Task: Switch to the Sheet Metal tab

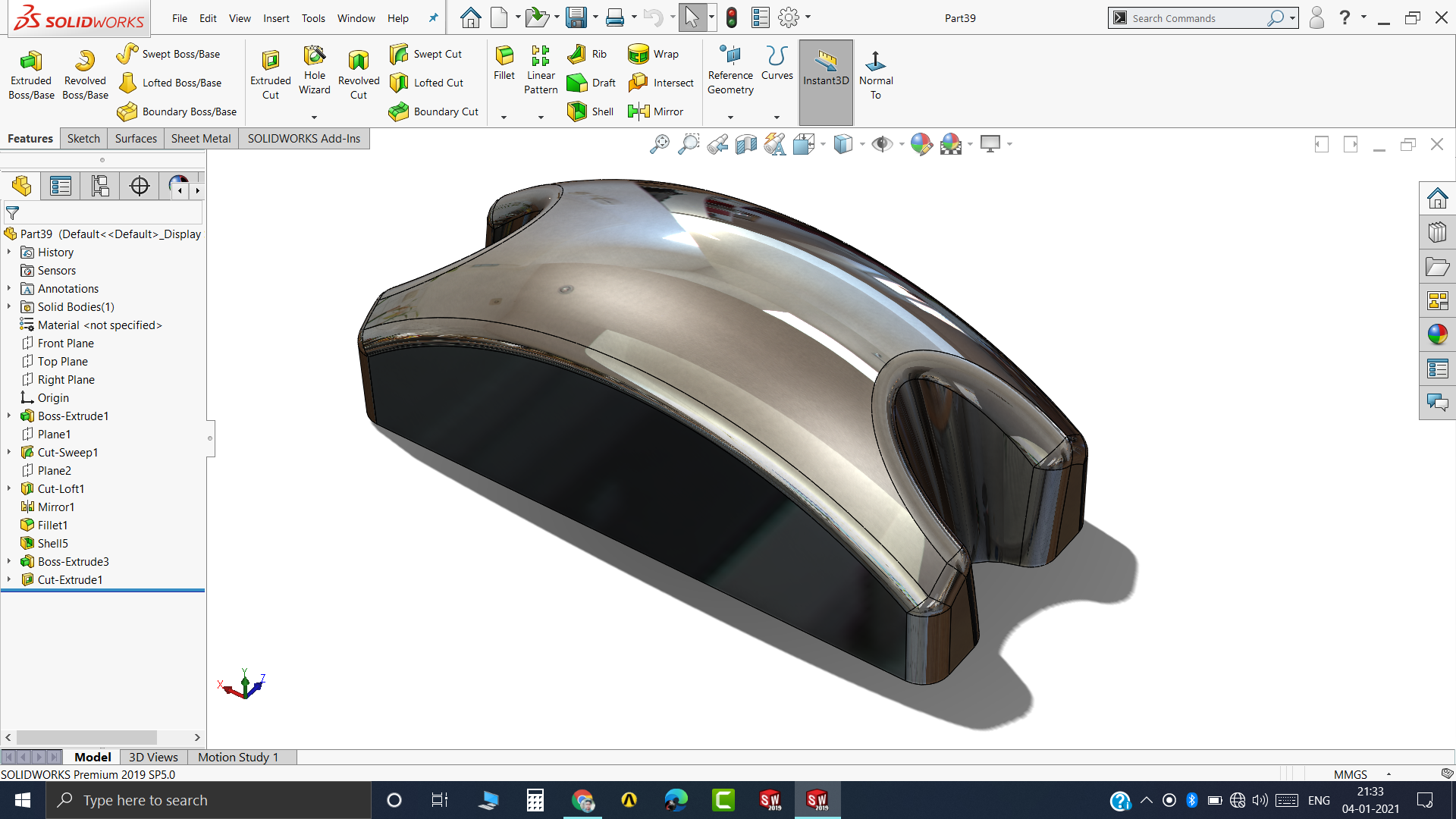Action: pyautogui.click(x=200, y=138)
